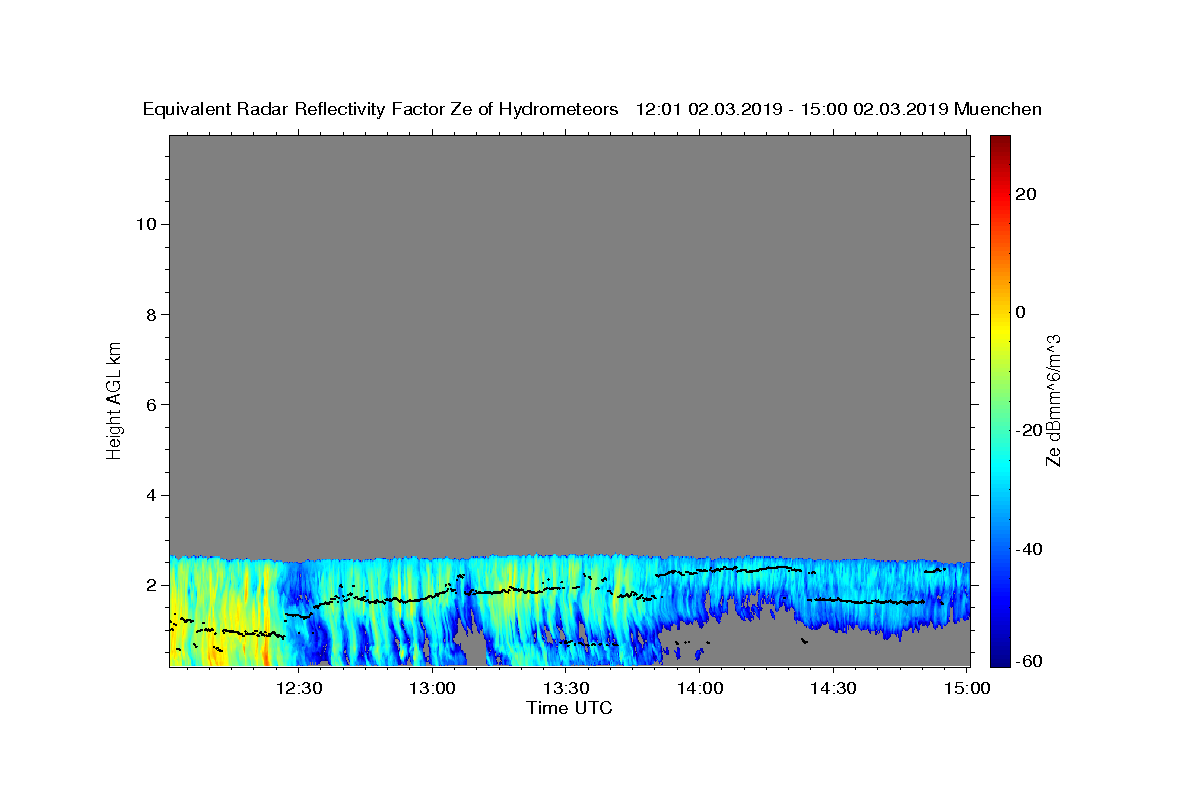Click the height tick label 2

click(x=150, y=585)
